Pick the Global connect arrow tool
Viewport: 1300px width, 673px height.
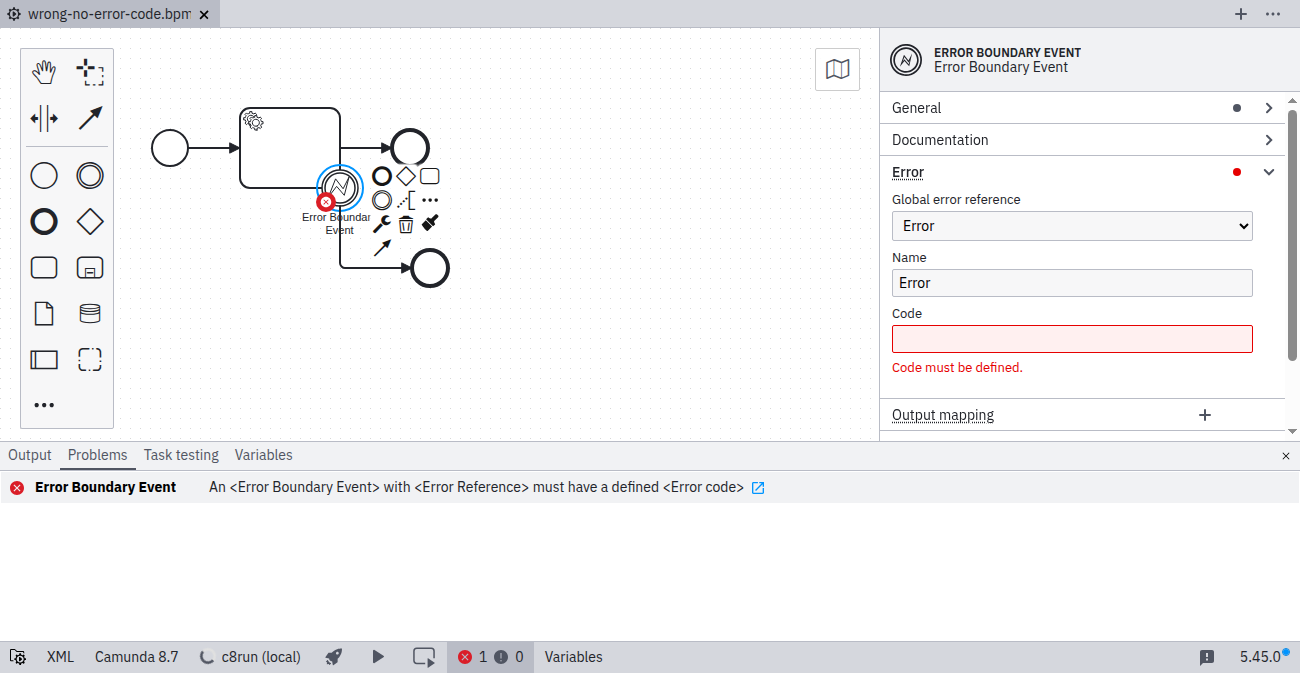pyautogui.click(x=90, y=119)
